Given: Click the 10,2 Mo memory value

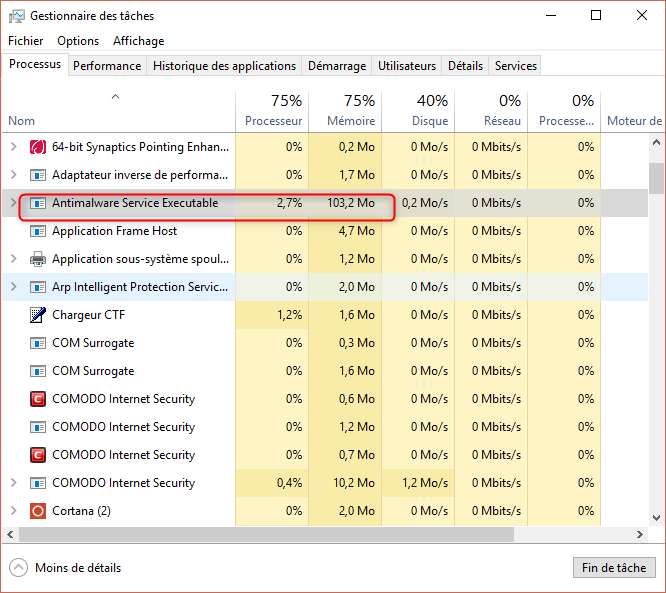Looking at the screenshot, I should click(354, 483).
